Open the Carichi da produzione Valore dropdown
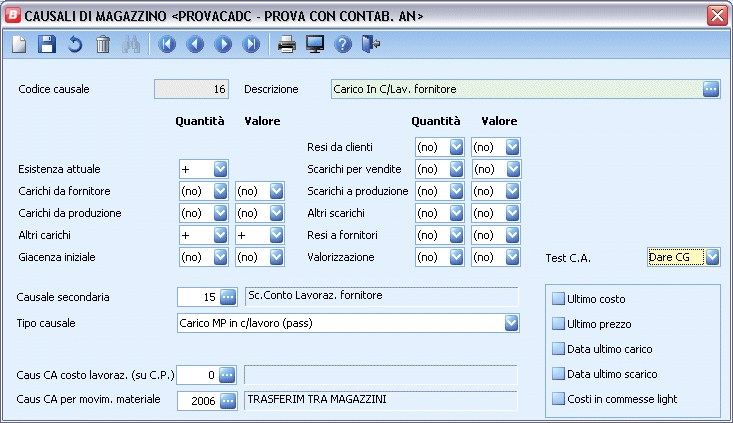 coord(276,213)
